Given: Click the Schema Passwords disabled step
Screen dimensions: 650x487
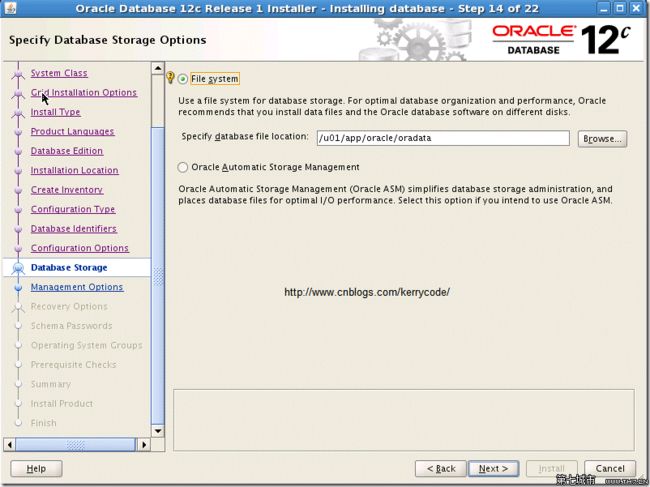Looking at the screenshot, I should pos(71,326).
